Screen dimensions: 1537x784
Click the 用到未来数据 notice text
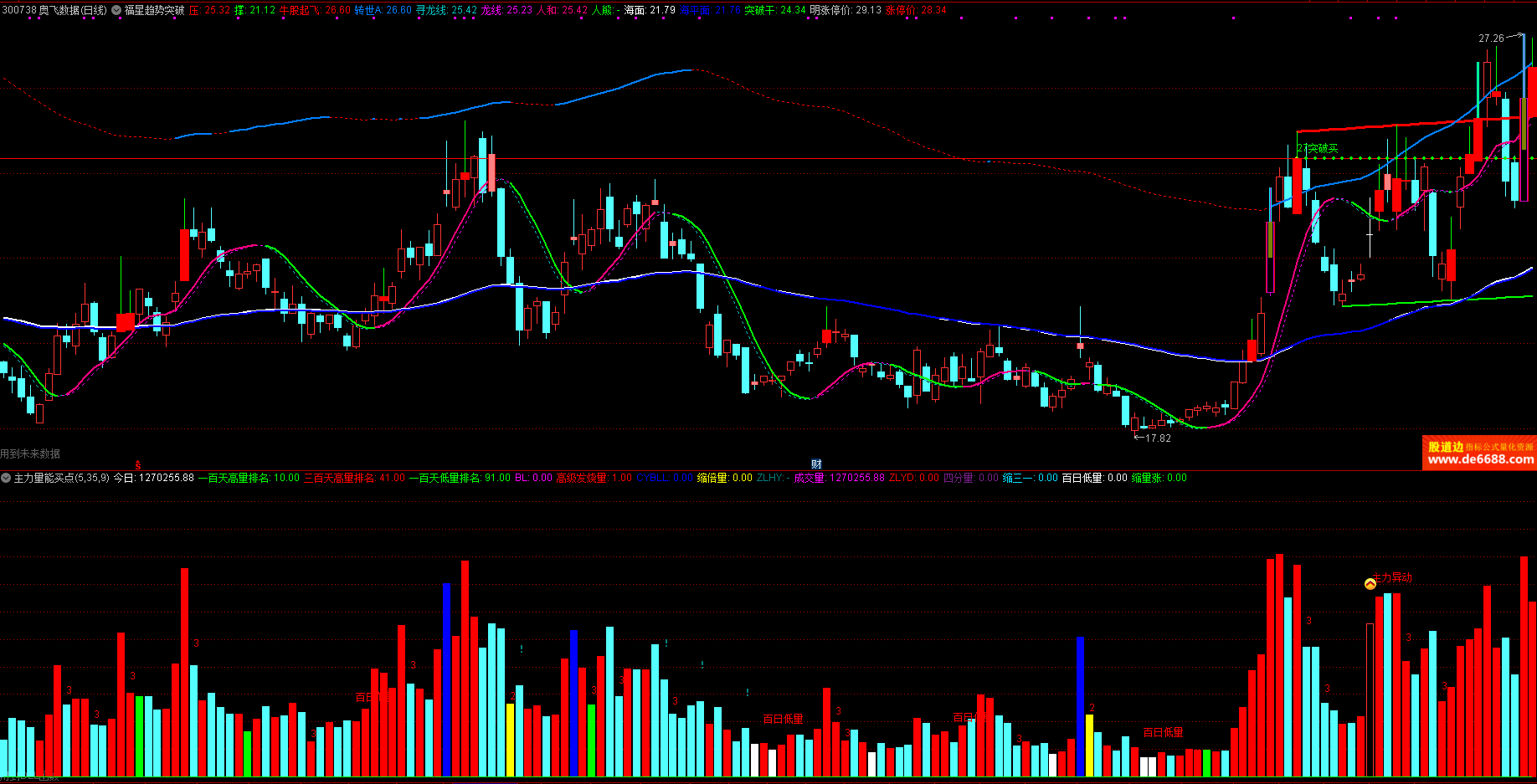[x=30, y=453]
